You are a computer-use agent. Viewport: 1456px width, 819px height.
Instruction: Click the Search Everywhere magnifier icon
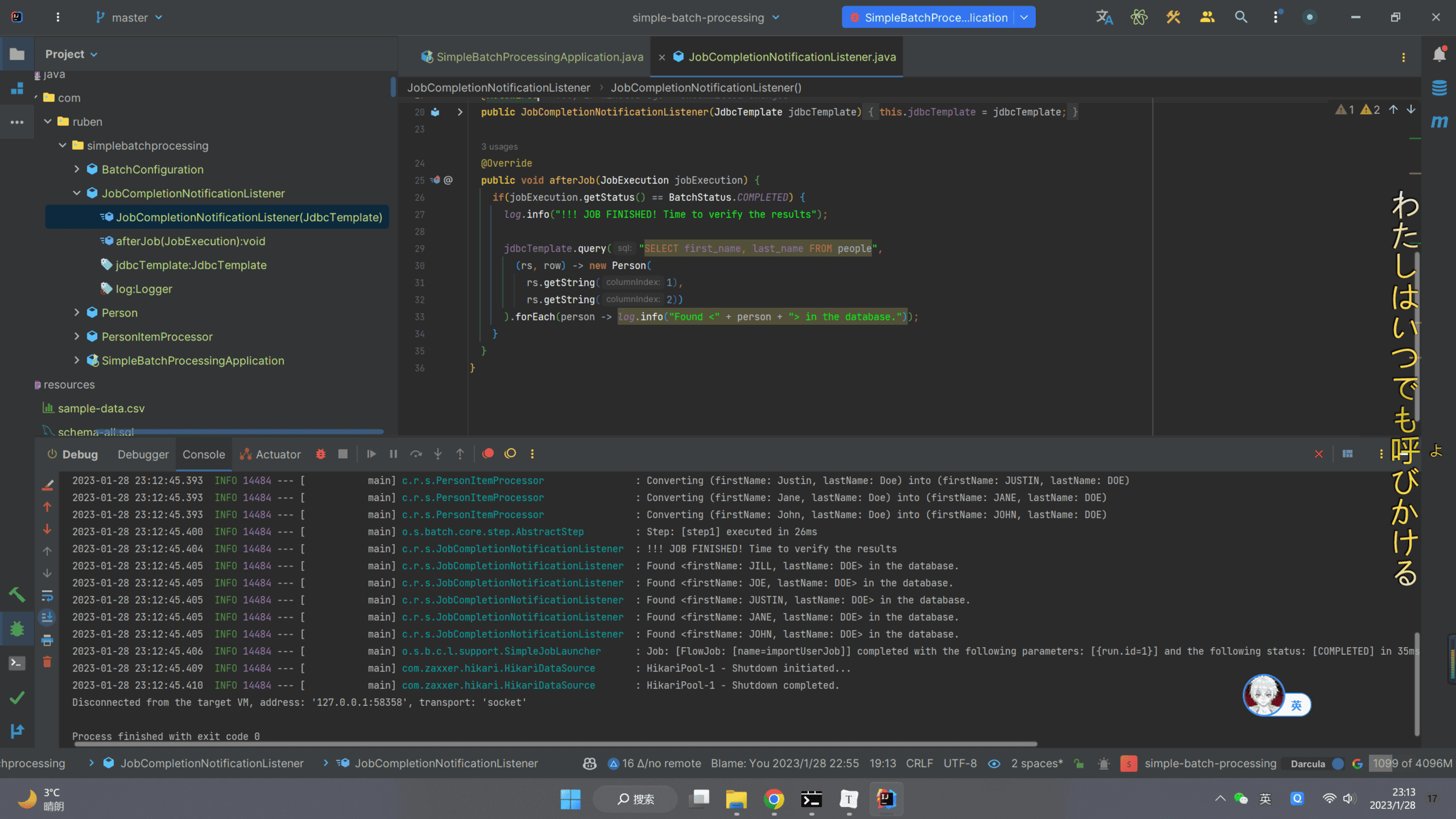(x=1241, y=17)
